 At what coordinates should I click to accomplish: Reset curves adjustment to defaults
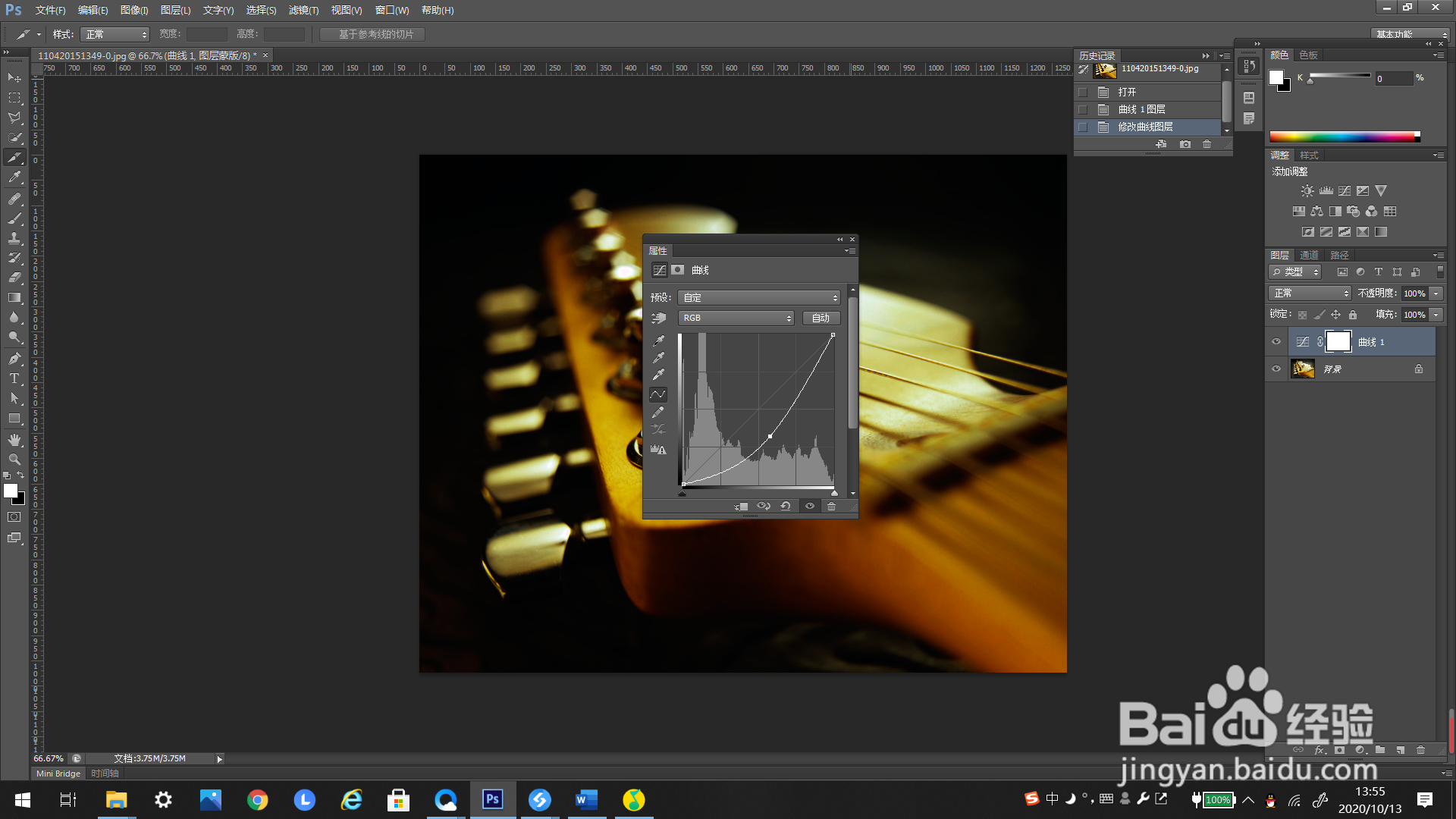786,506
